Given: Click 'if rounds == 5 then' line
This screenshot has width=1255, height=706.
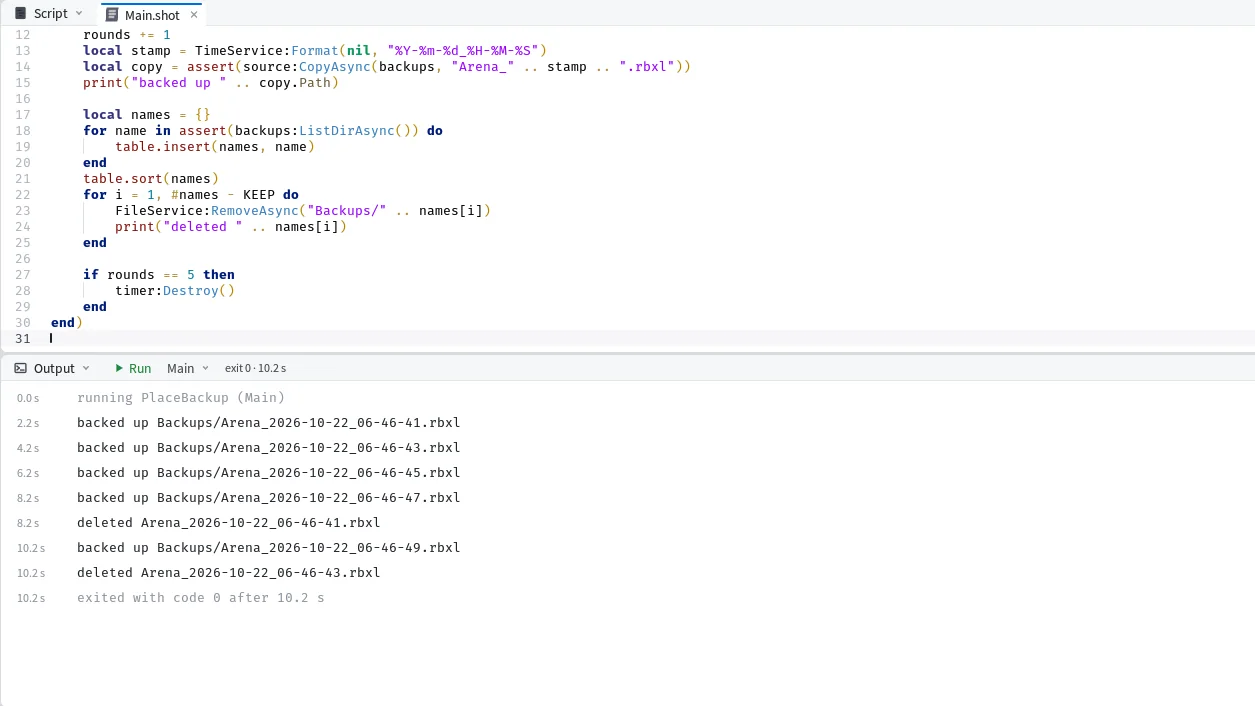Looking at the screenshot, I should tap(159, 274).
